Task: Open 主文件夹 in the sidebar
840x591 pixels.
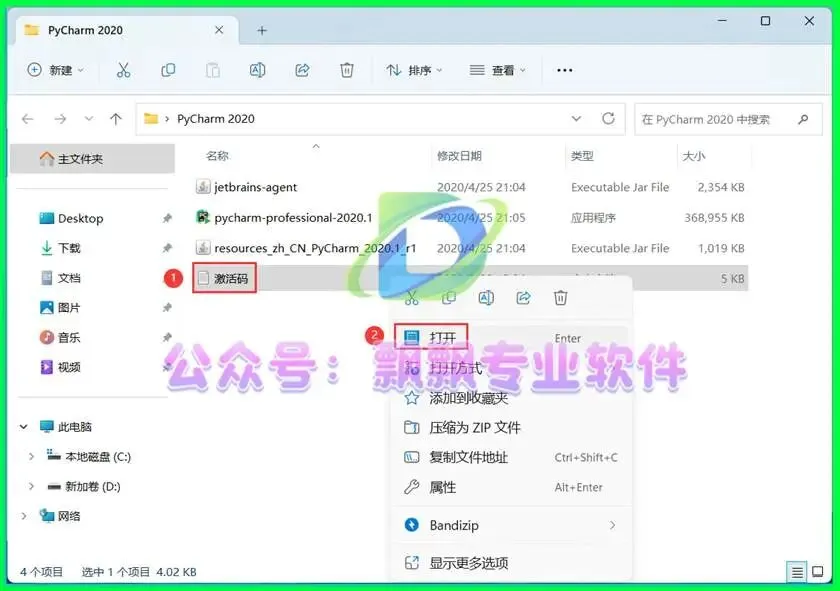Action: [92, 159]
